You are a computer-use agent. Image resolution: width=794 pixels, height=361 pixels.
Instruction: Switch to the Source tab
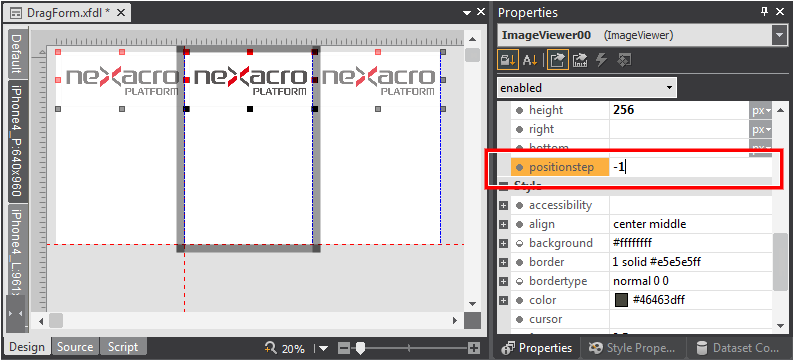(75, 347)
